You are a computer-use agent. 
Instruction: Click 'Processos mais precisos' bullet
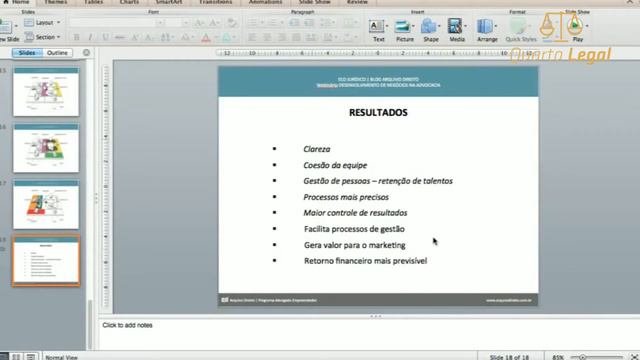346,197
